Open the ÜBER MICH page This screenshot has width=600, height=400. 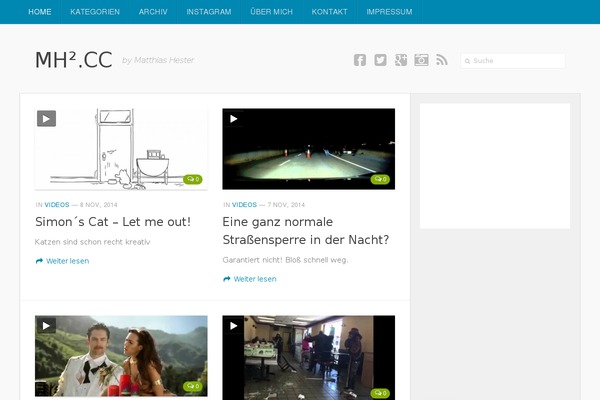(271, 12)
